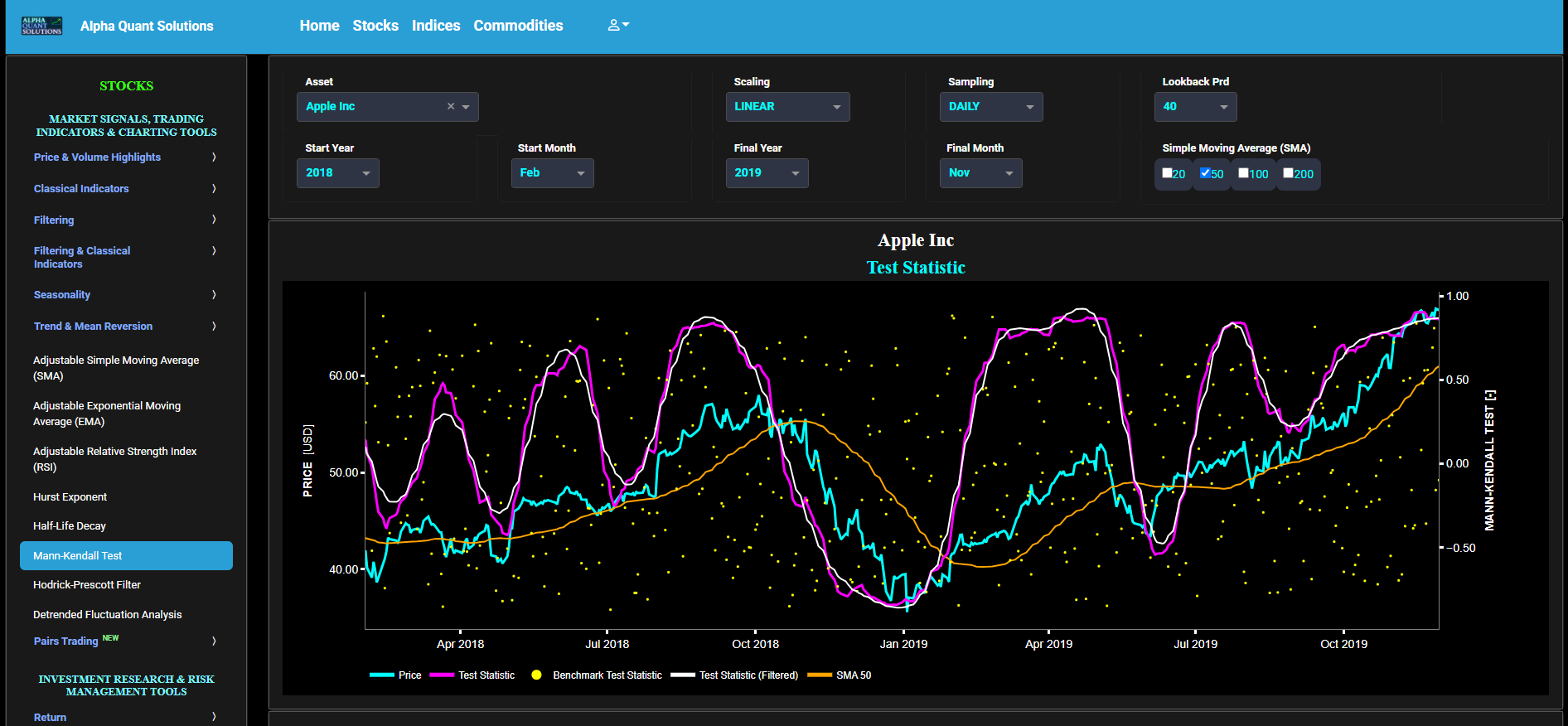Enable the SMA 20 checkbox
The image size is (1568, 726).
(x=1167, y=173)
